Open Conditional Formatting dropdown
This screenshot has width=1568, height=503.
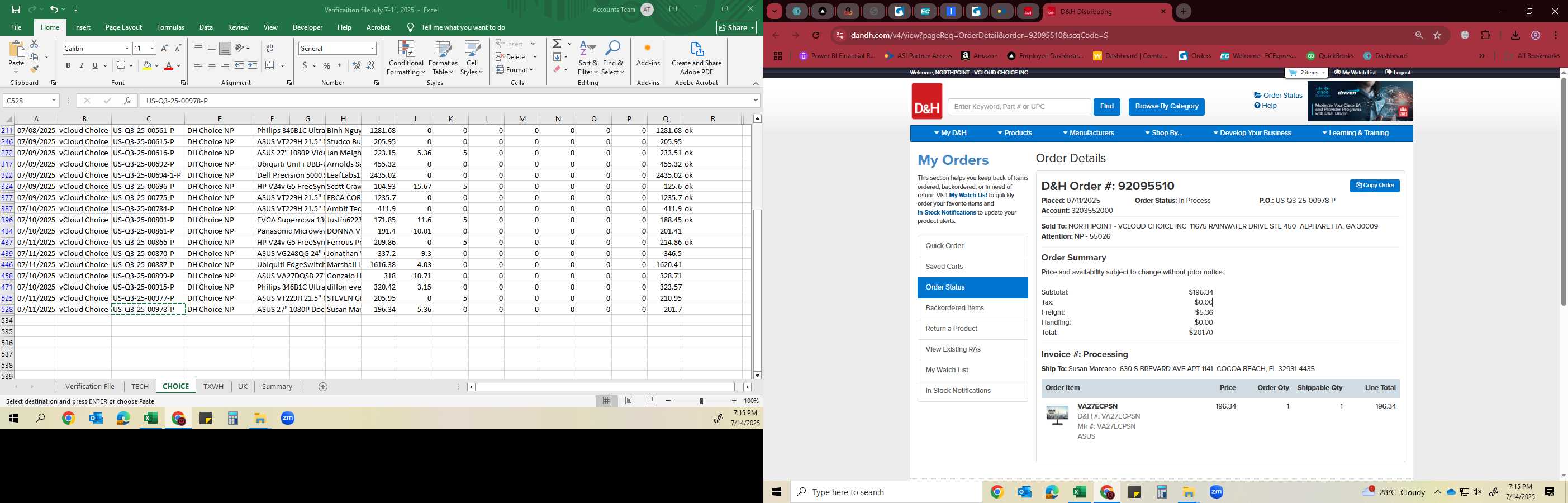tap(406, 58)
